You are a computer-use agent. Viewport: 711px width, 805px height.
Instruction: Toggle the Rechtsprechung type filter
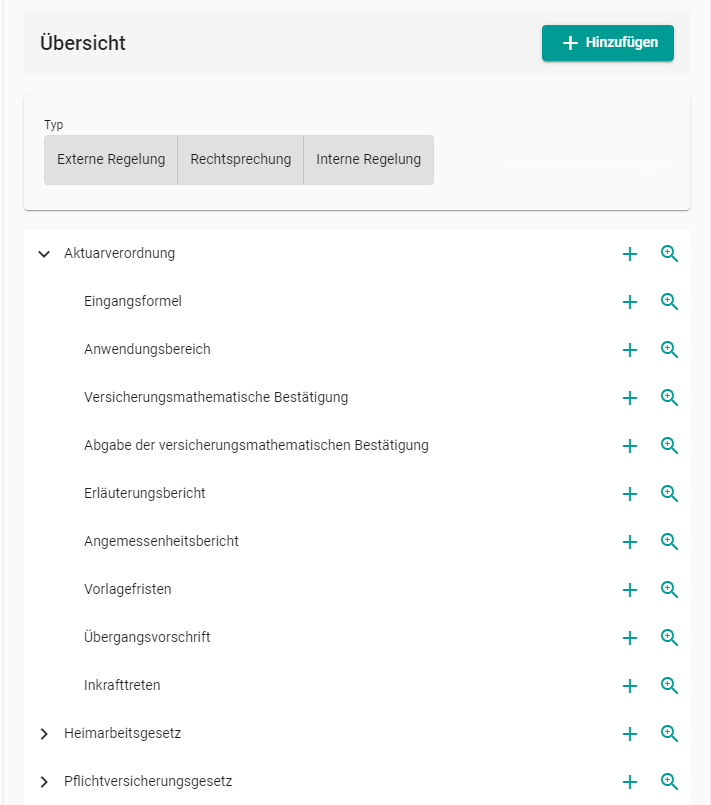241,160
